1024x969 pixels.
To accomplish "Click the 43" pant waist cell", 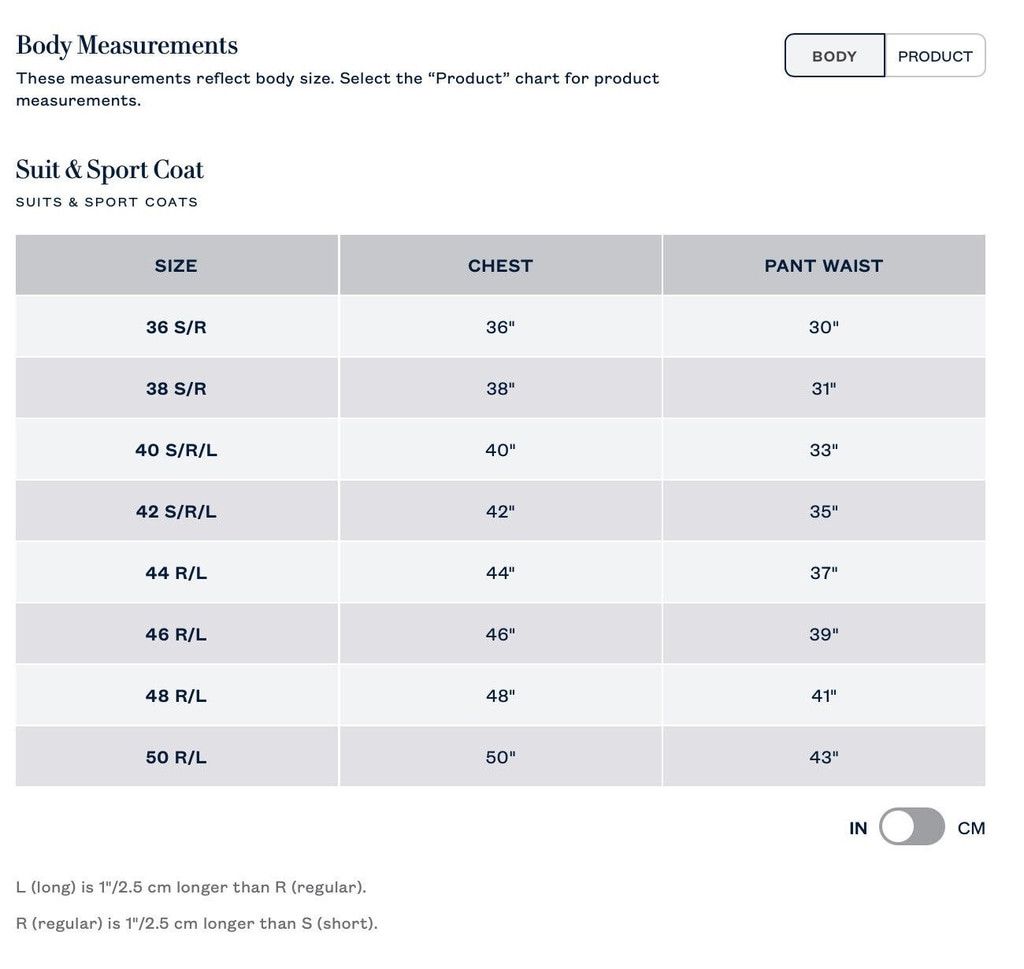I will (824, 756).
